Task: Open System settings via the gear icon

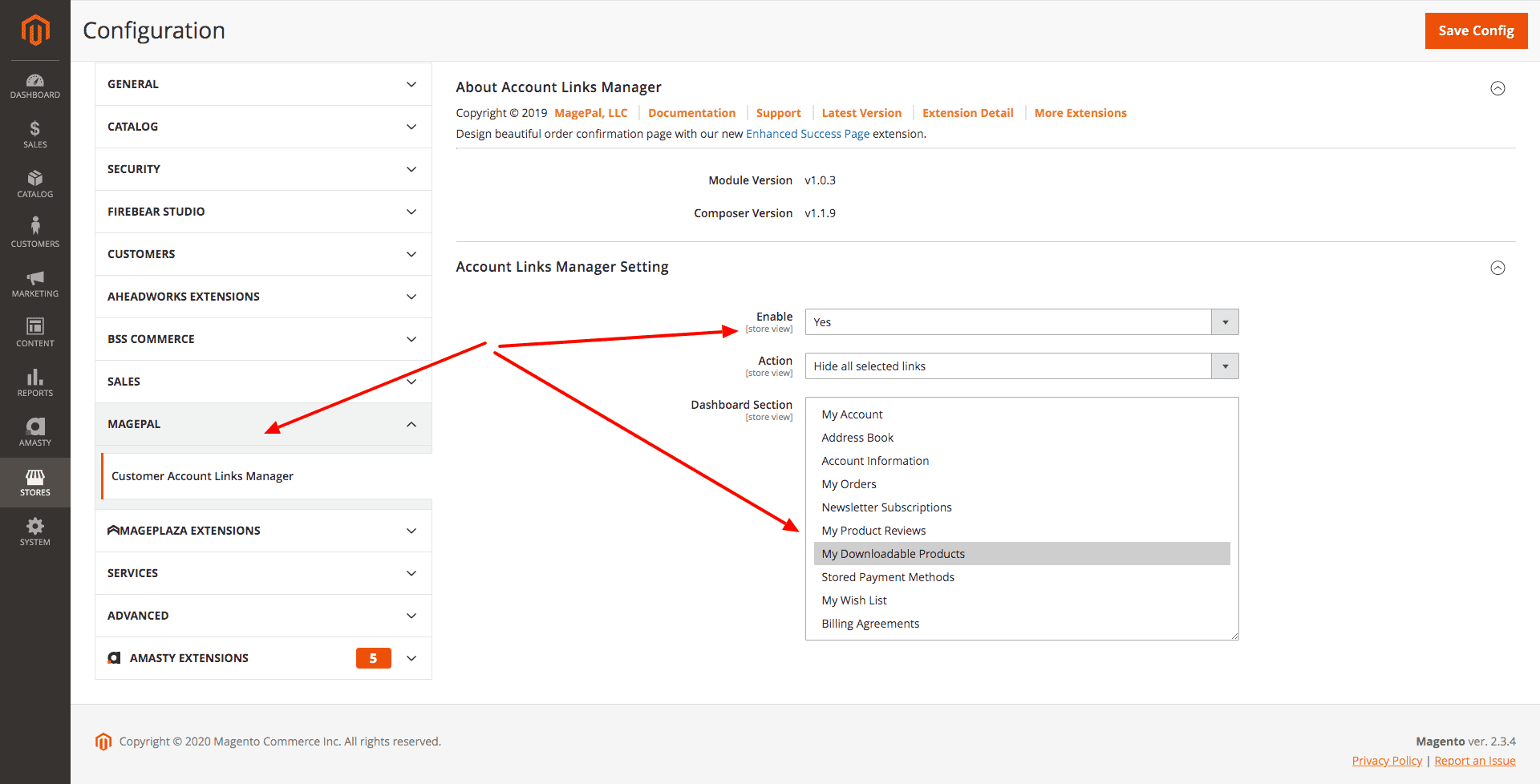Action: [x=34, y=531]
